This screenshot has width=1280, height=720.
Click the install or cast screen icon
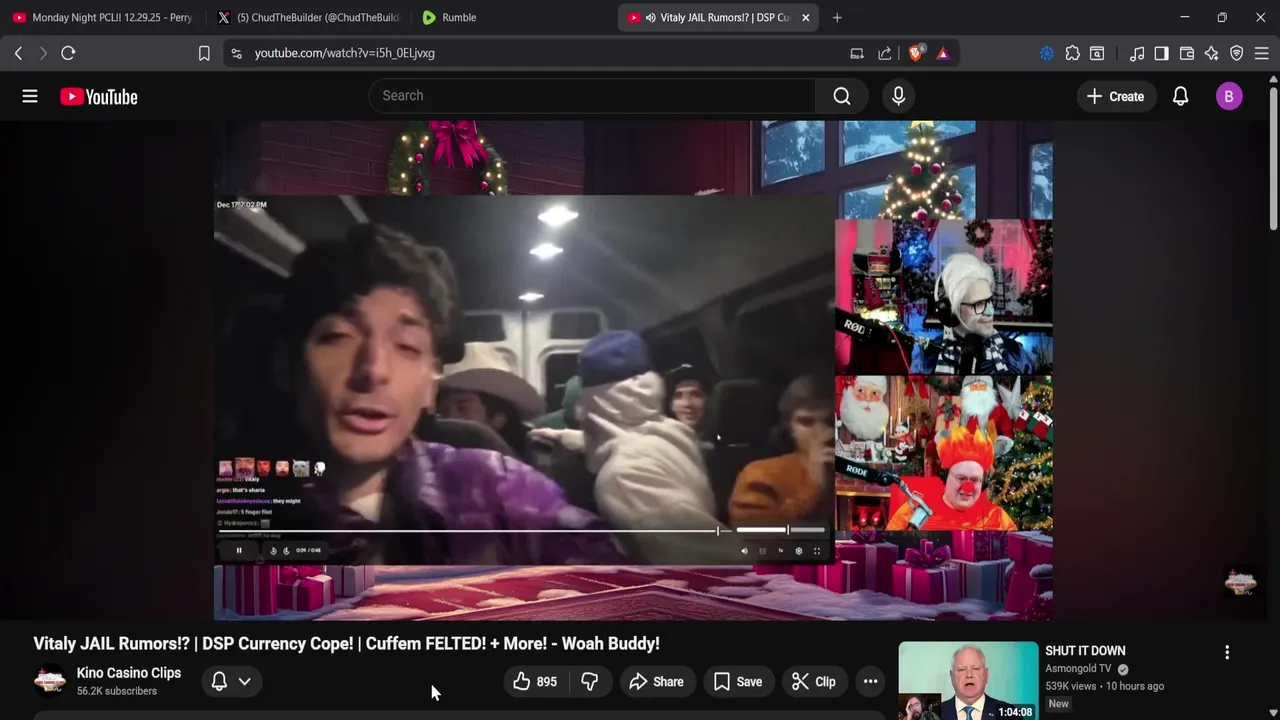[857, 53]
